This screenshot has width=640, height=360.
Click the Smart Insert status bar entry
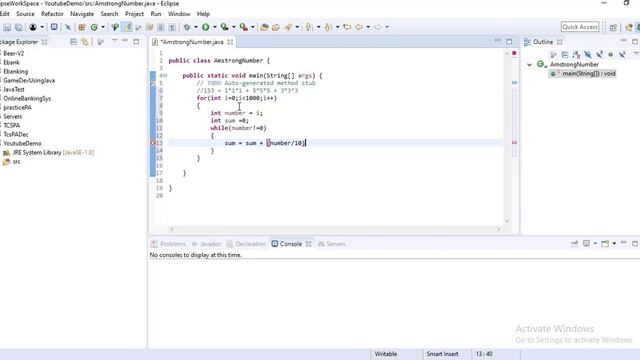(442, 354)
